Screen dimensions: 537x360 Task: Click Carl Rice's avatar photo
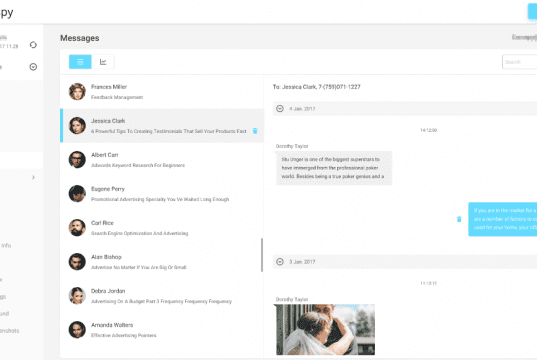click(x=77, y=227)
